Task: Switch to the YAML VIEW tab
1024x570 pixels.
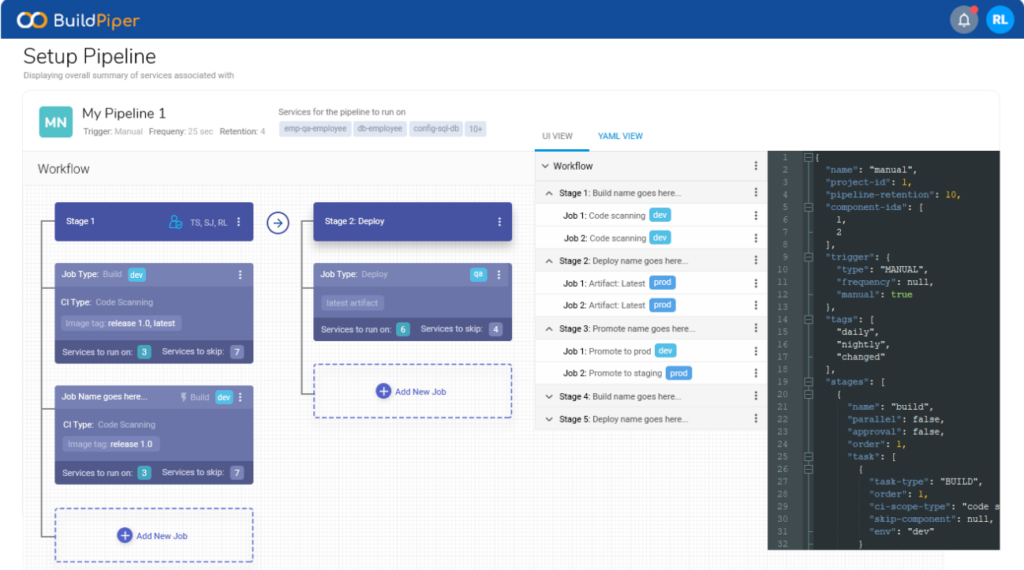Action: [620, 136]
